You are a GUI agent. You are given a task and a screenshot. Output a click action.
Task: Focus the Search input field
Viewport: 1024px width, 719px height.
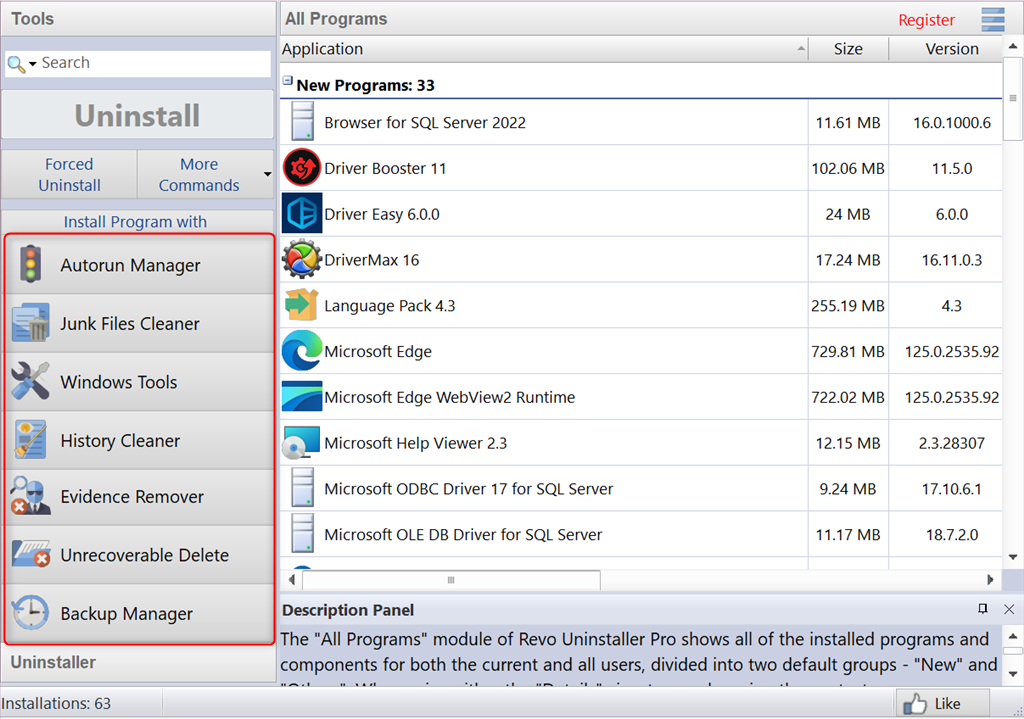[x=154, y=63]
